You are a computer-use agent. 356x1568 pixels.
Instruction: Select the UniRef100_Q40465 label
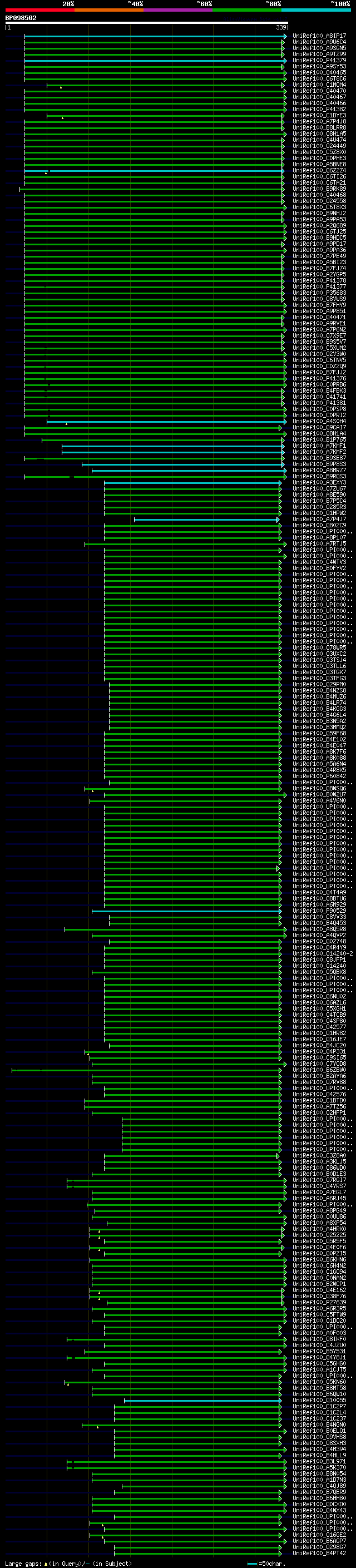tap(319, 72)
